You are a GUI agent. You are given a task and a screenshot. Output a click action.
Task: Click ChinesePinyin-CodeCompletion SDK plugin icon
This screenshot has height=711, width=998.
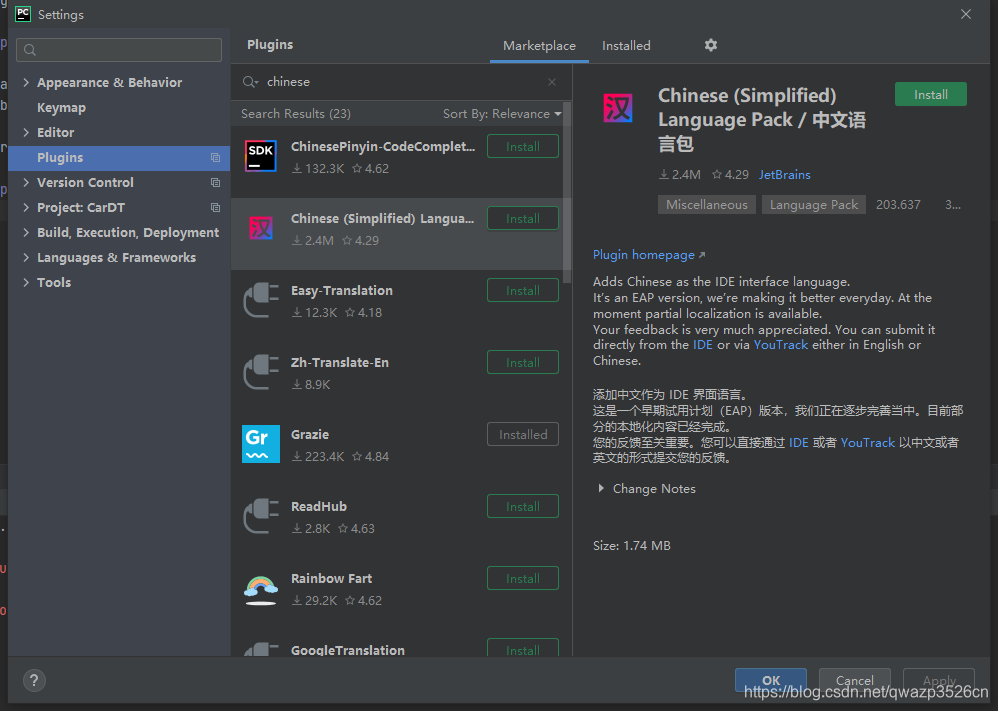tap(261, 157)
